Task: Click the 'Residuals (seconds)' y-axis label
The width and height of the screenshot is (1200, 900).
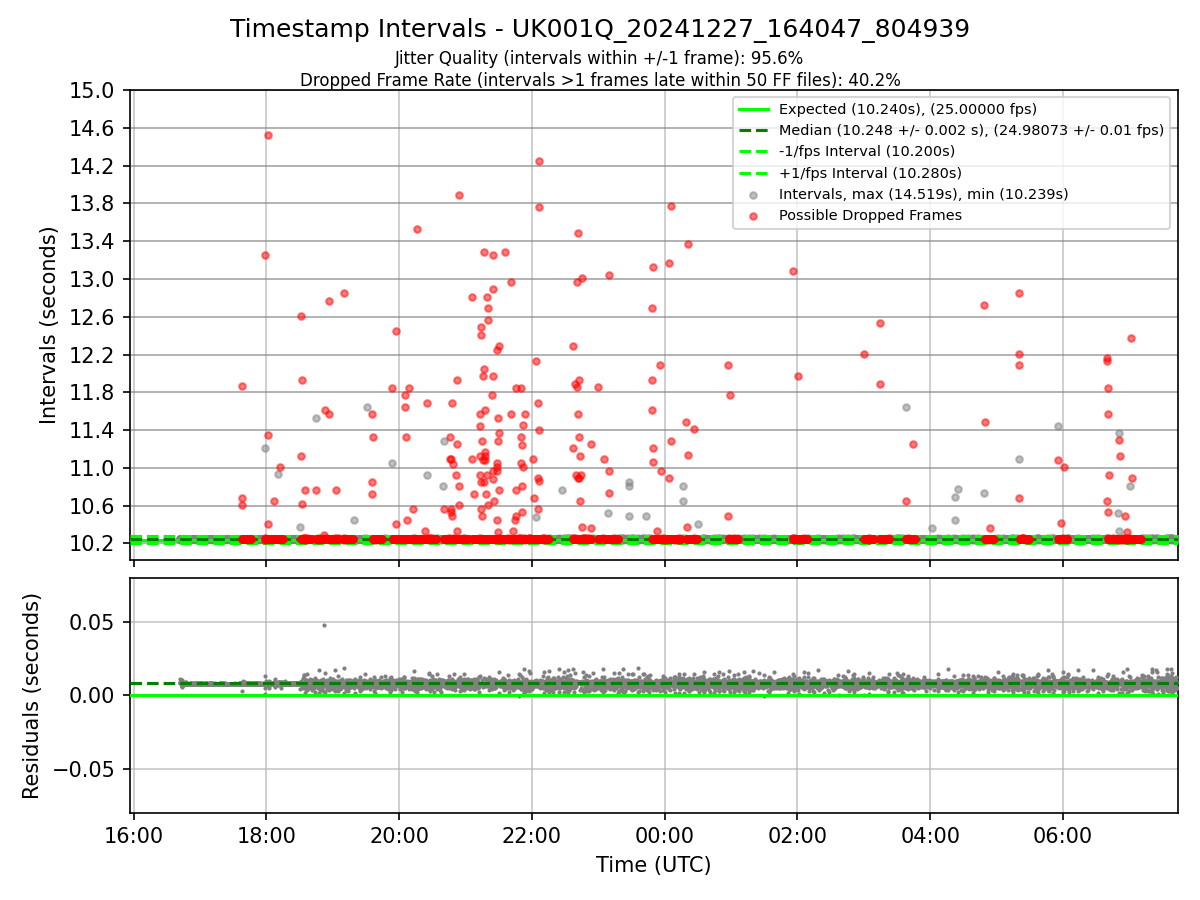Action: pyautogui.click(x=31, y=696)
